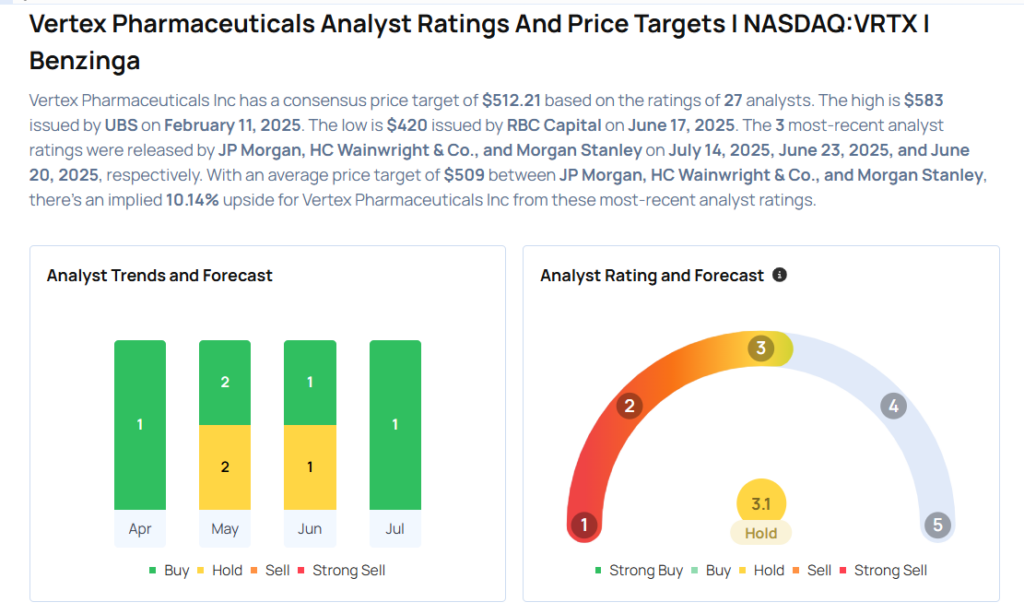
Task: Click the Sell legend in Analyst Trends
Action: [x=272, y=570]
